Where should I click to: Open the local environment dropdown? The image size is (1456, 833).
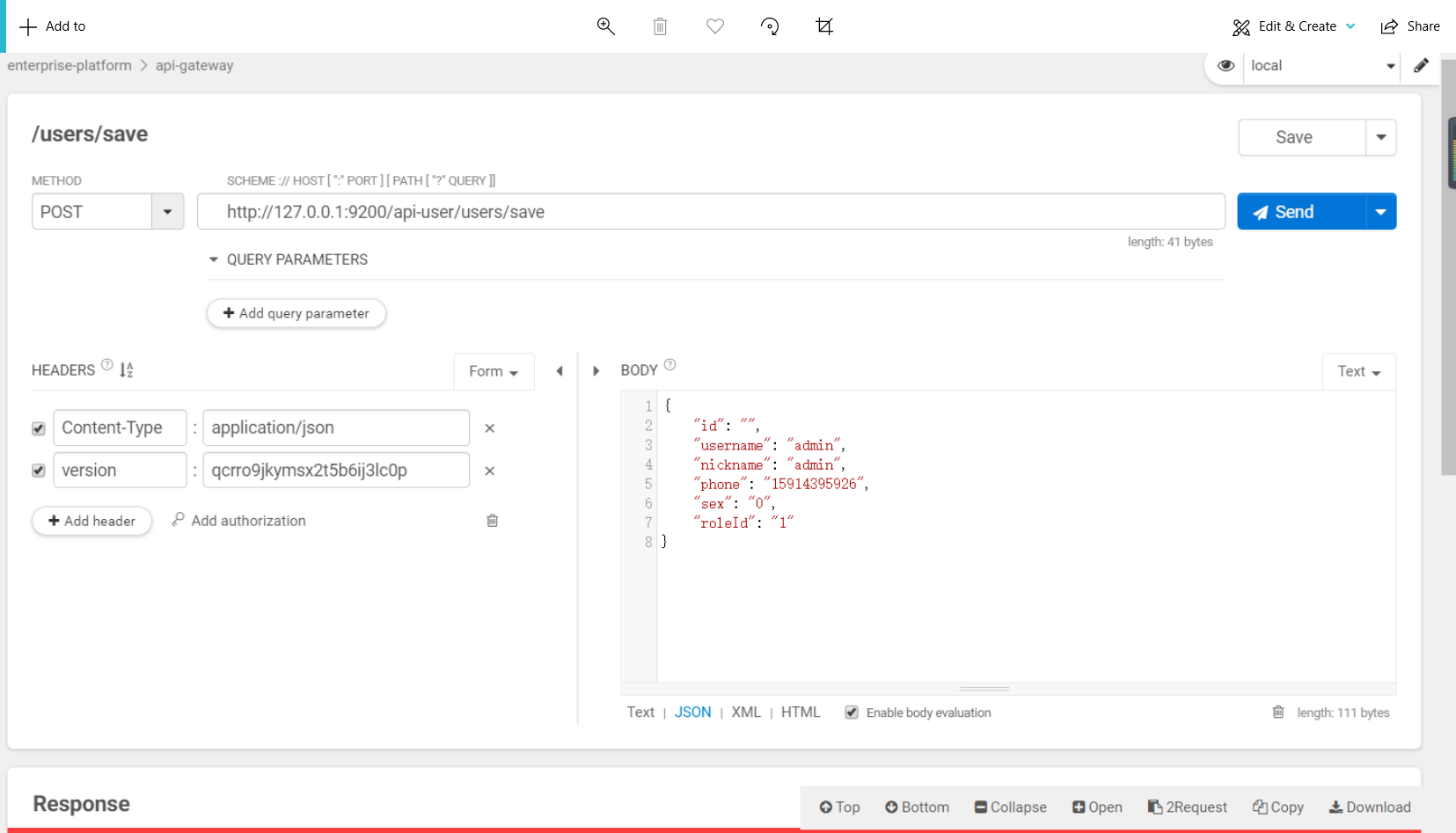point(1321,66)
